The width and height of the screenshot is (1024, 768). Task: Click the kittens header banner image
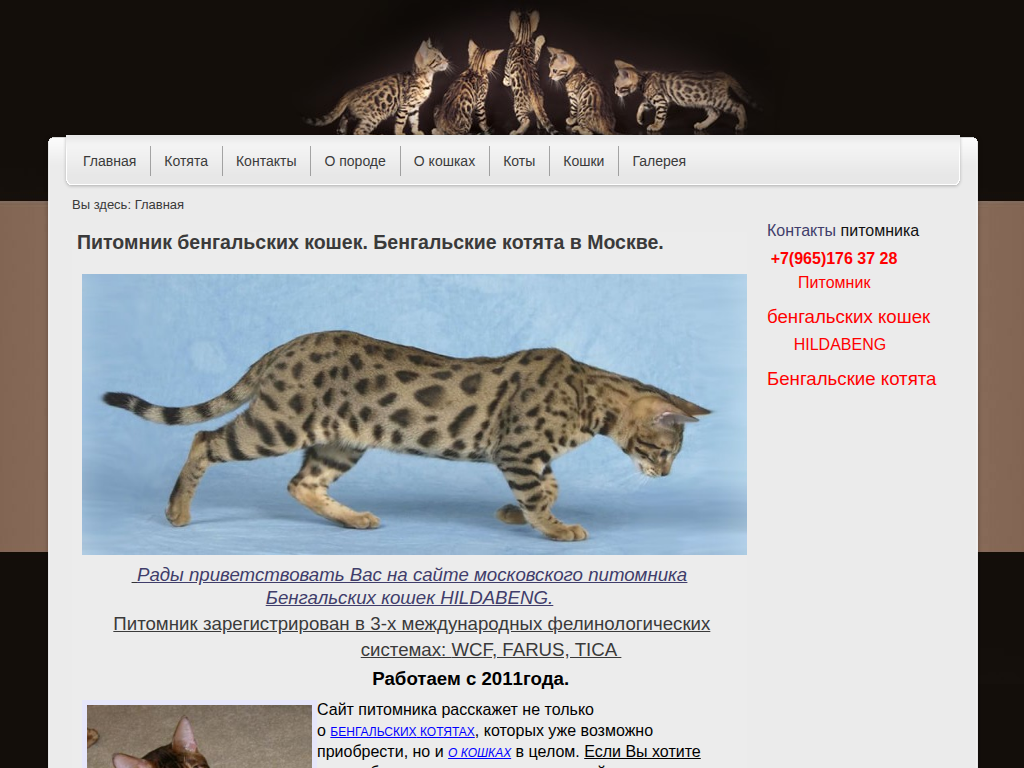pyautogui.click(x=530, y=72)
